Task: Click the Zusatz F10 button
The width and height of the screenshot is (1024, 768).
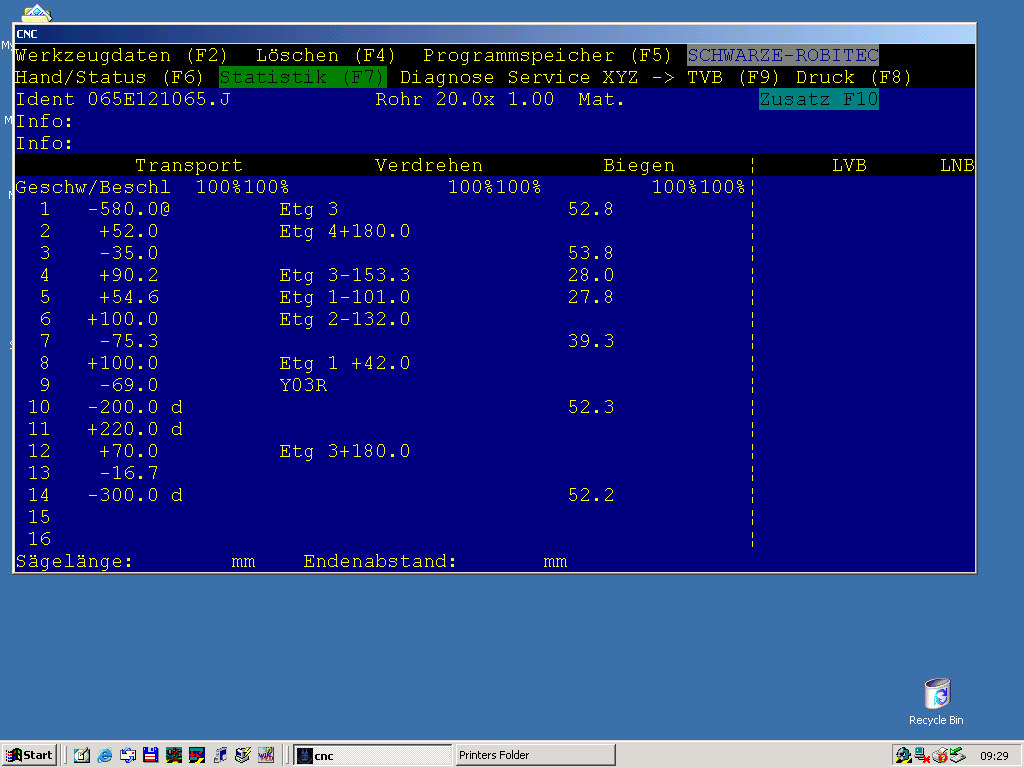Action: (818, 99)
